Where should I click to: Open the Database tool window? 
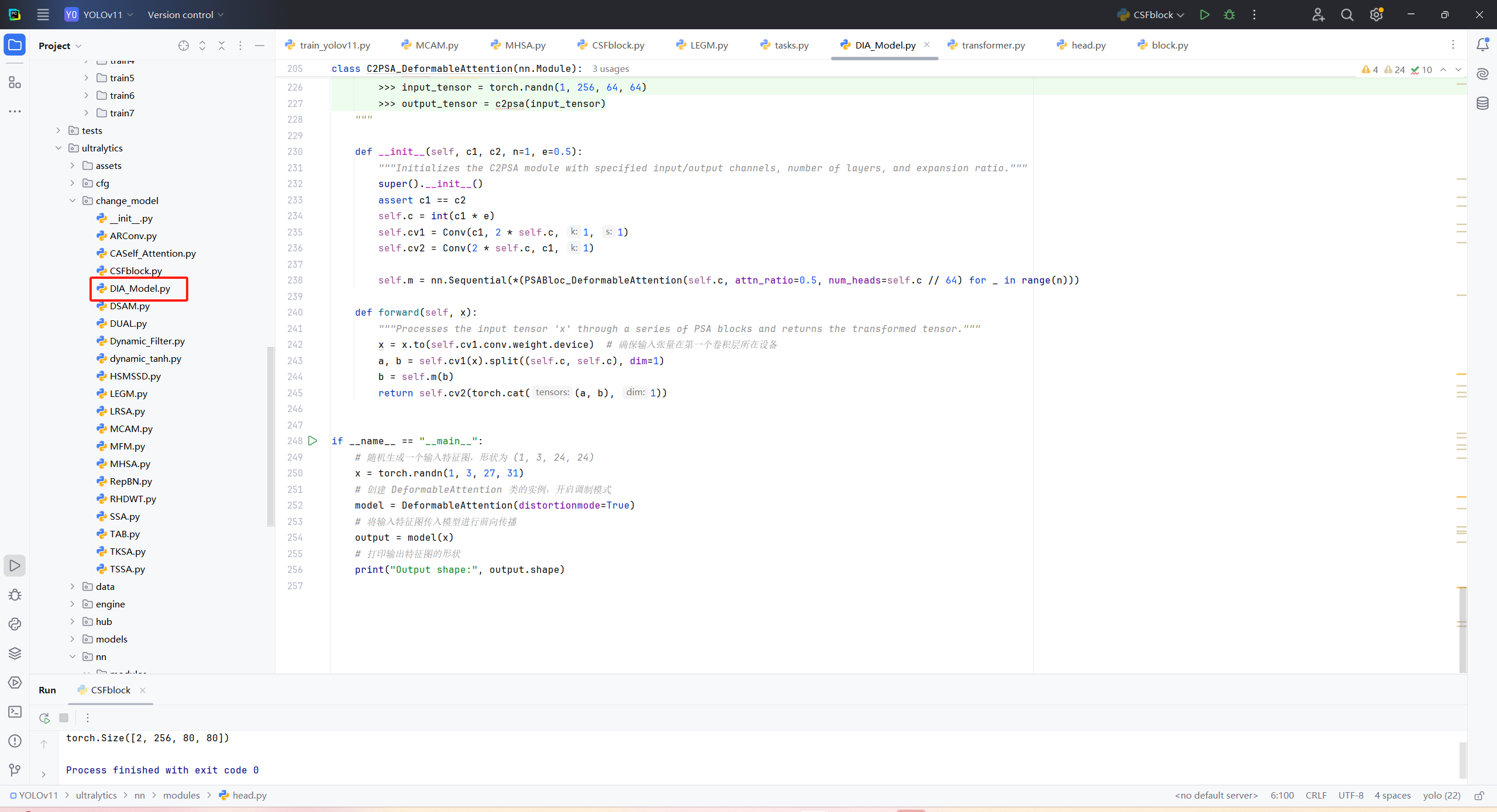[1482, 103]
